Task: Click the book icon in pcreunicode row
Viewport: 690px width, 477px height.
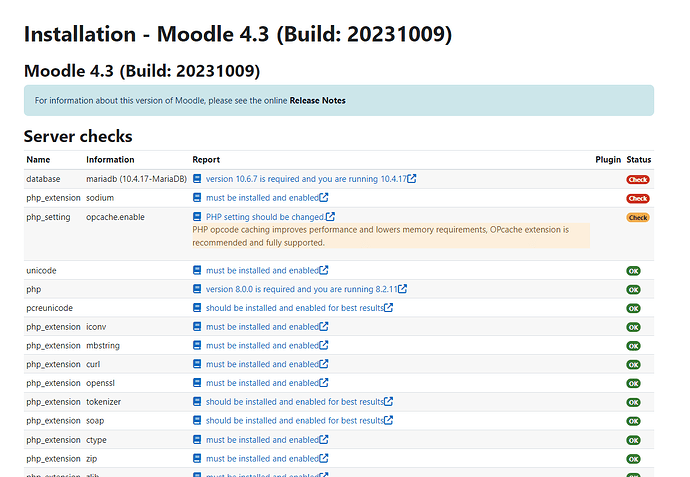Action: [x=197, y=308]
